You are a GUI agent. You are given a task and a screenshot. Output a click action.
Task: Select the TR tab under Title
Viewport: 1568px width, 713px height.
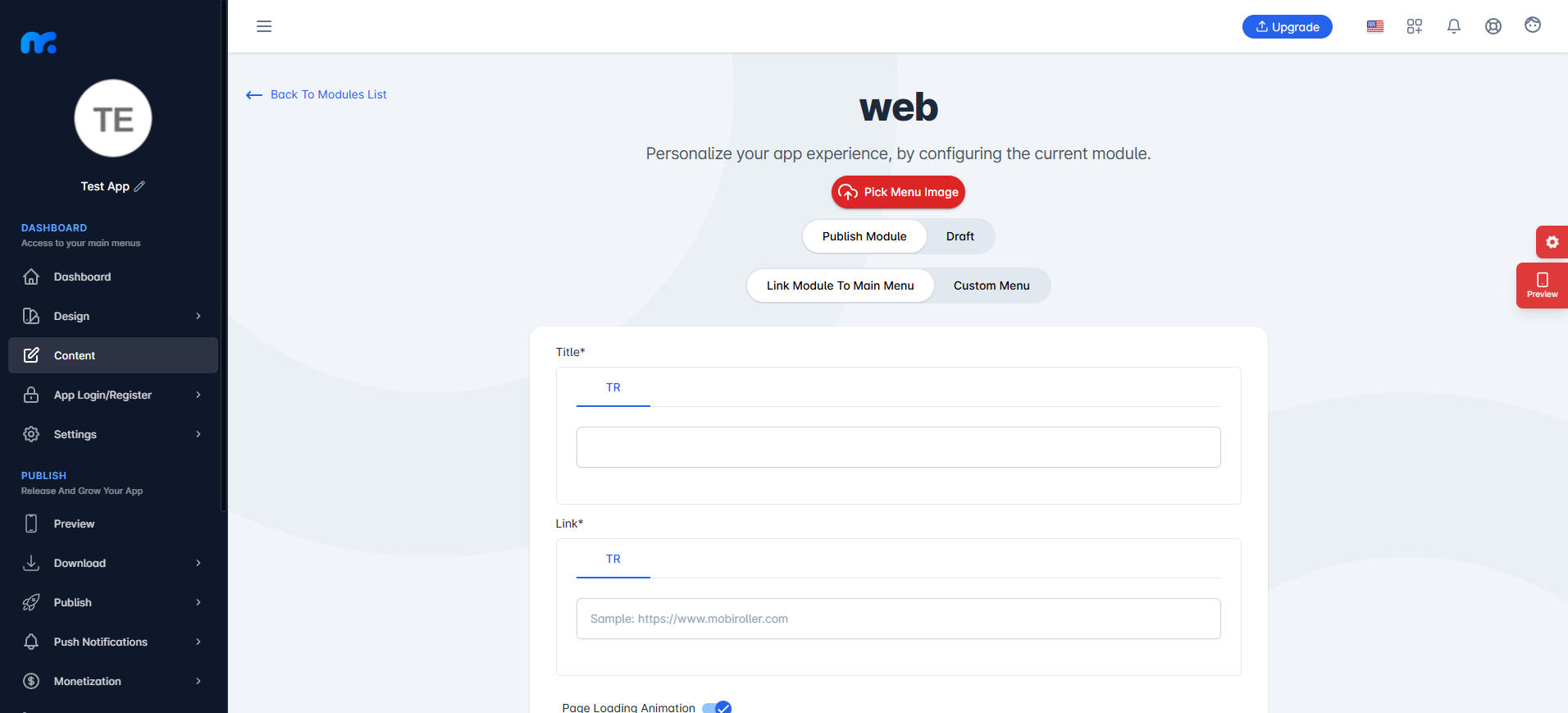(613, 387)
